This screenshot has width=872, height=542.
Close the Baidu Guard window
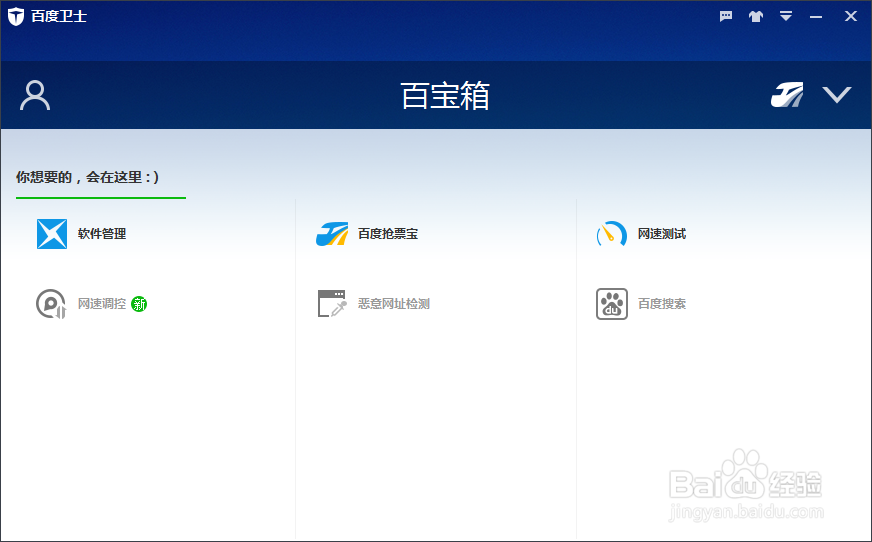pyautogui.click(x=850, y=16)
